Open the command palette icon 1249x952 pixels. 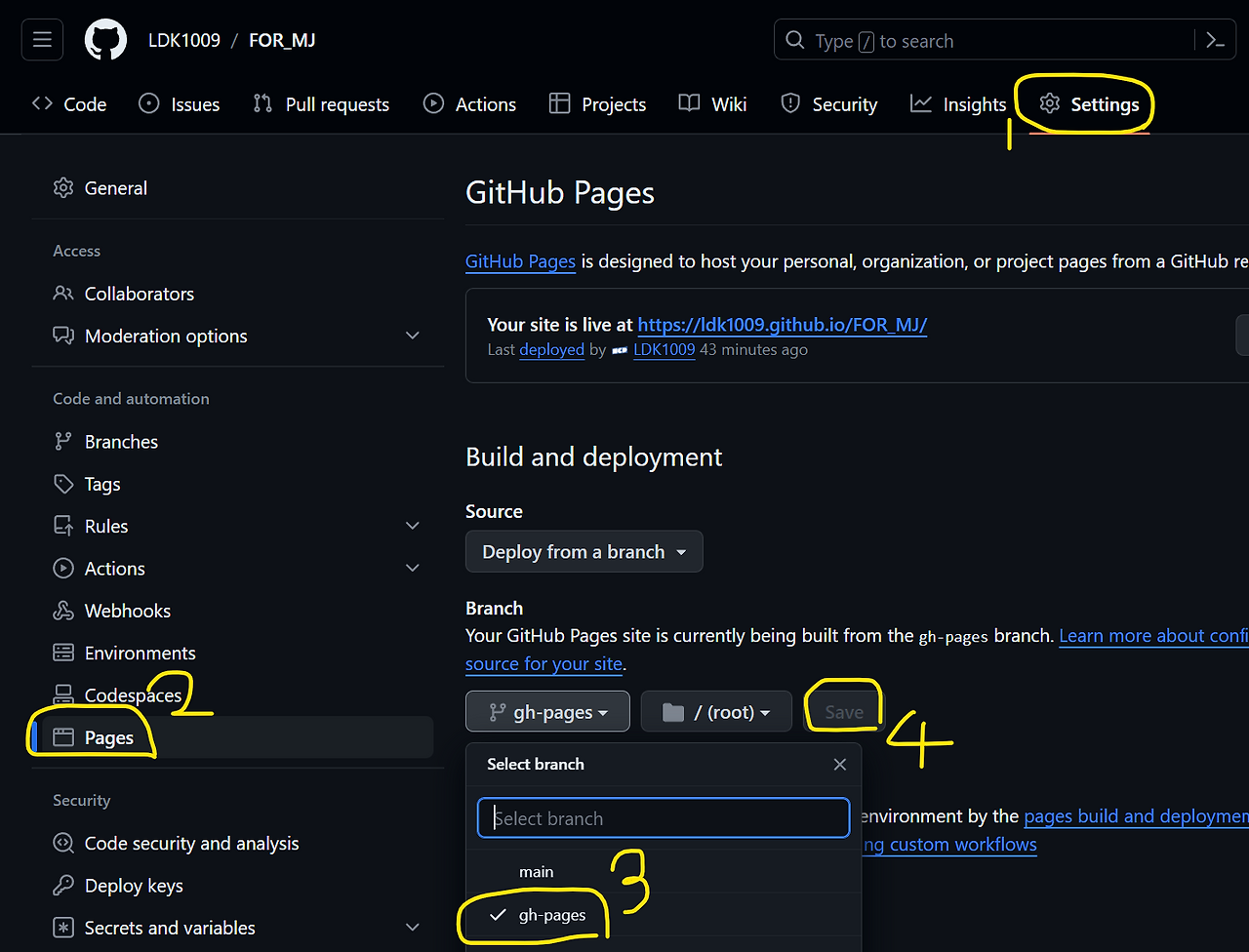click(1213, 40)
